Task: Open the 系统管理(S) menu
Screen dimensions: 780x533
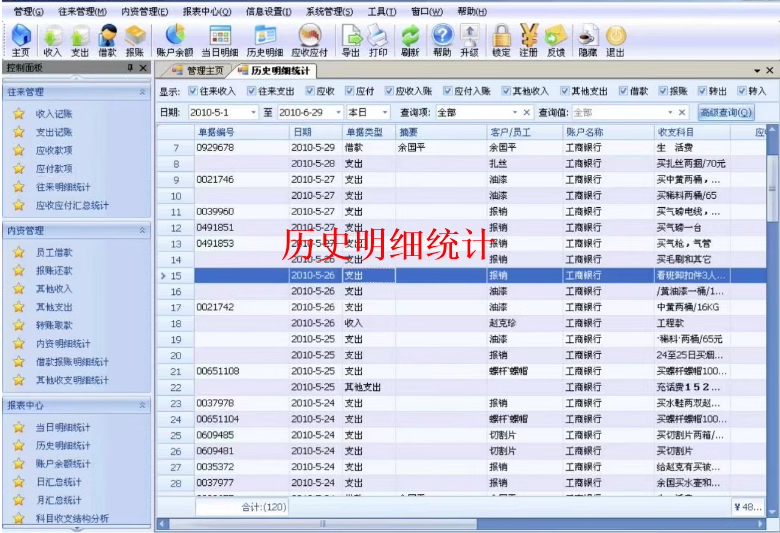Action: pos(329,11)
